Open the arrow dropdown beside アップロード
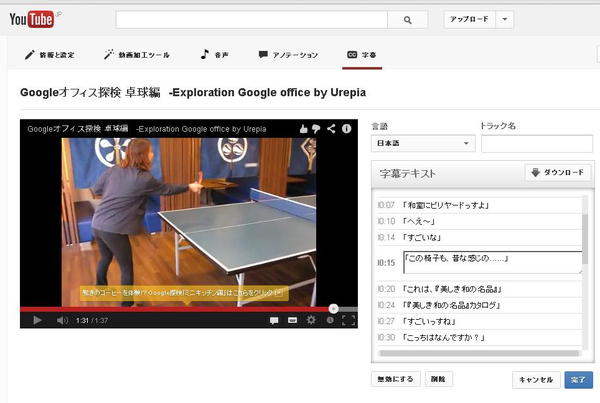Viewport: 600px width, 403px height. [x=506, y=19]
